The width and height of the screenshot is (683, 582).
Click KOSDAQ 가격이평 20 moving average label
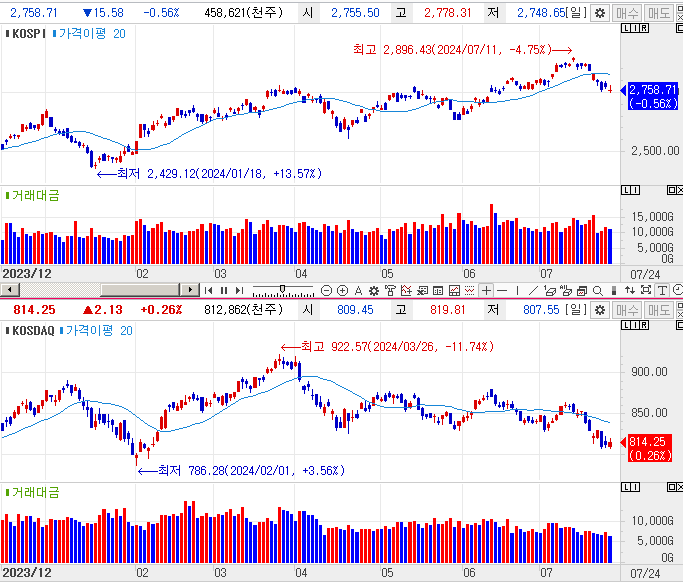(96, 331)
